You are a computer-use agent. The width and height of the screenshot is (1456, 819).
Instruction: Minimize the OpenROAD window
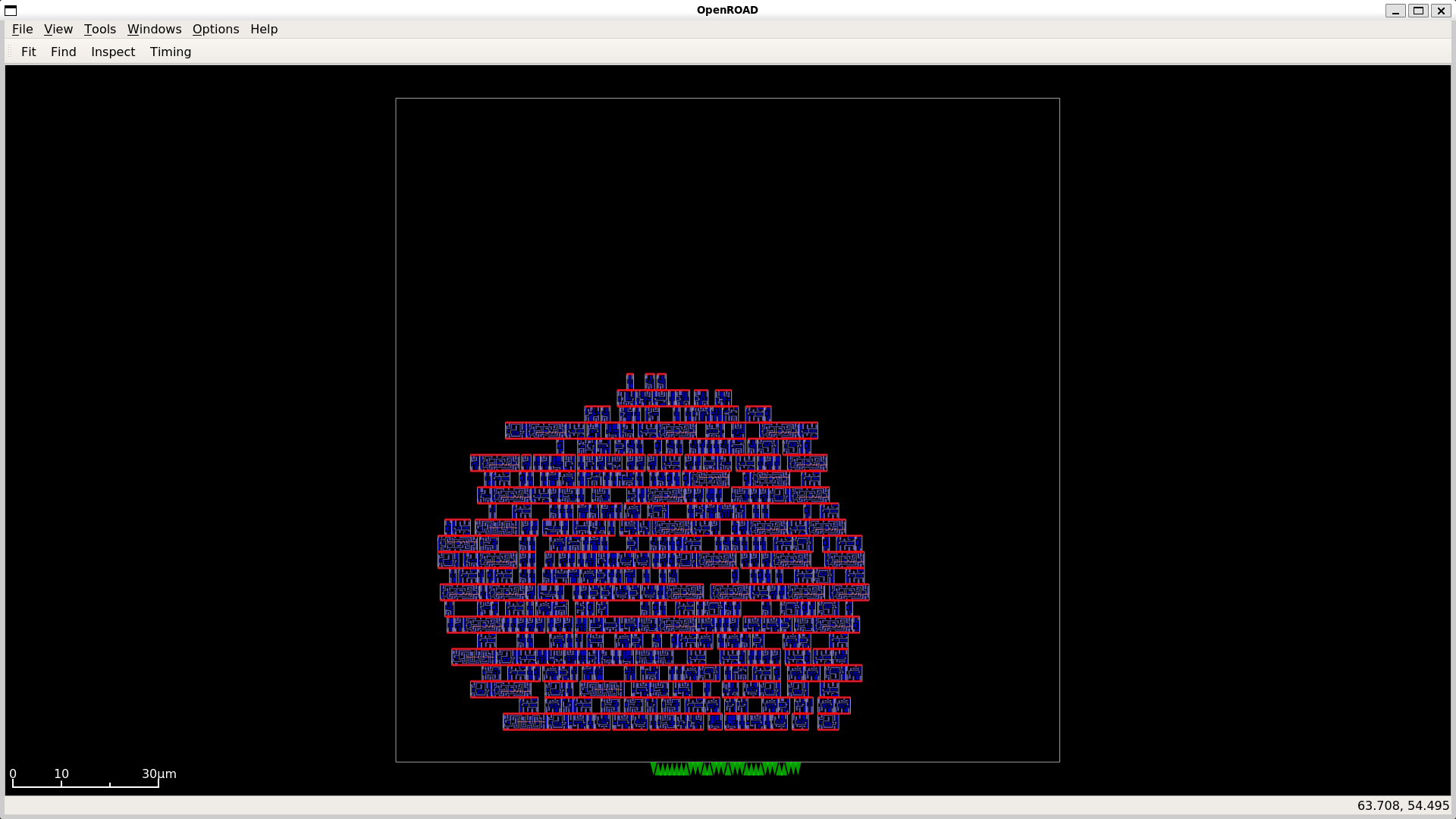tap(1395, 10)
